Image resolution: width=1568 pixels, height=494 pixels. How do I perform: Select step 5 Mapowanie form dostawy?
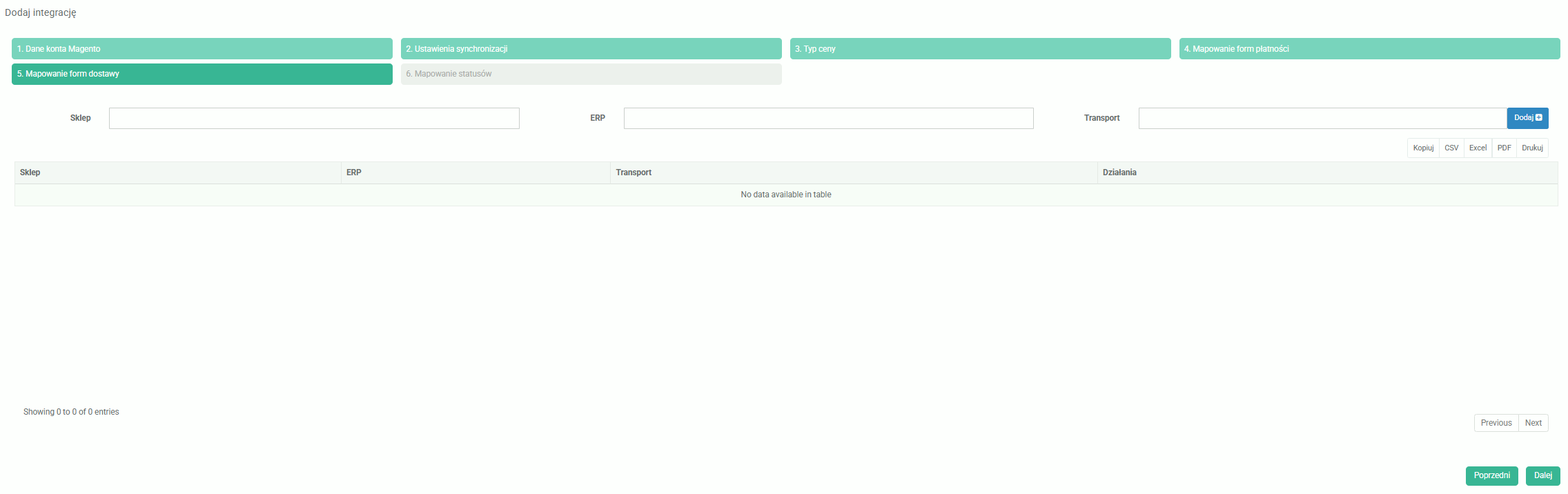pyautogui.click(x=202, y=74)
